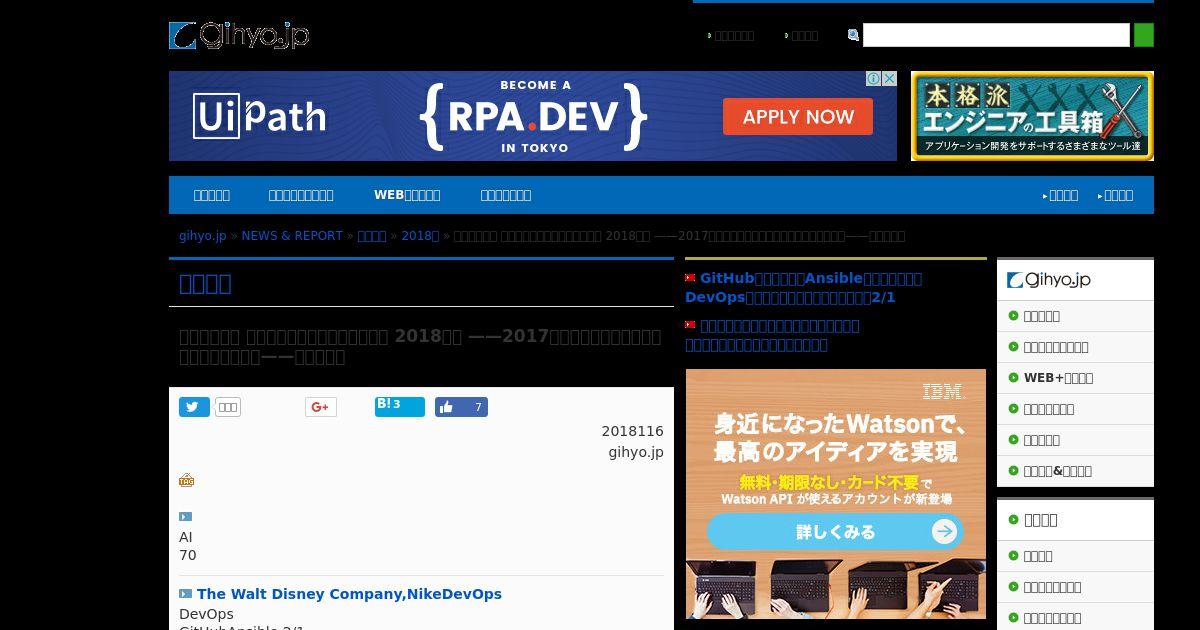Open NEWS & REPORT in the breadcrumb
This screenshot has height=630, width=1200.
click(292, 236)
